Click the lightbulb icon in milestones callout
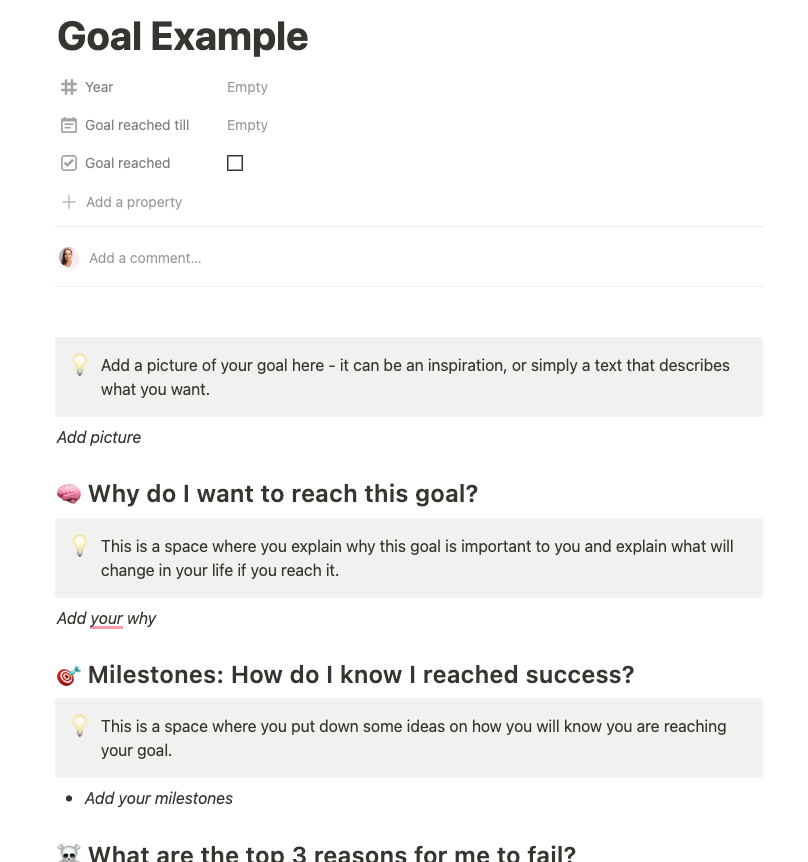This screenshot has height=862, width=808. point(80,727)
